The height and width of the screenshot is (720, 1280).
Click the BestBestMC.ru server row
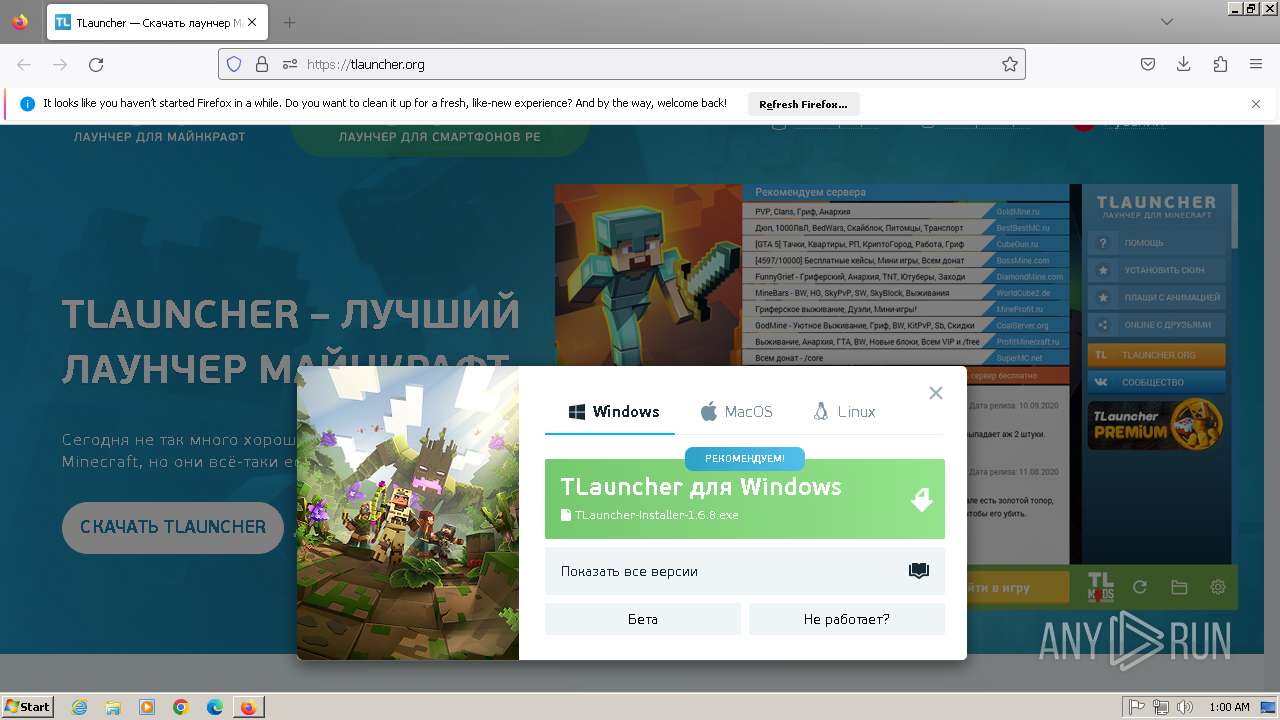click(906, 228)
